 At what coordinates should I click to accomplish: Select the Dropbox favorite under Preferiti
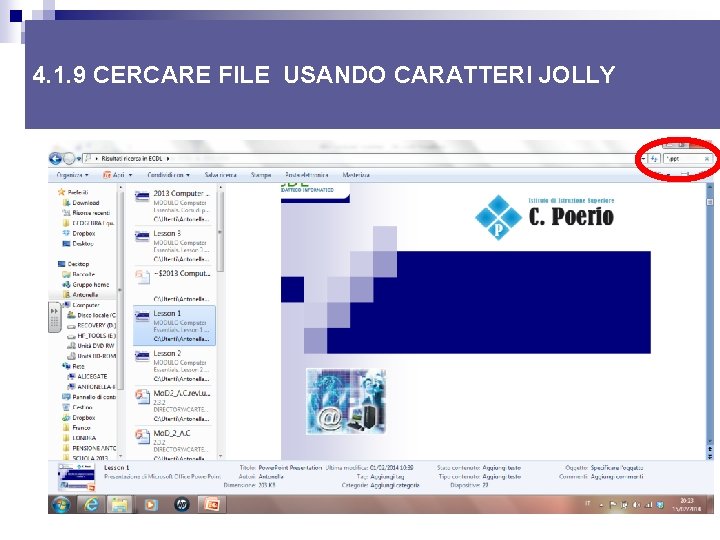click(79, 233)
